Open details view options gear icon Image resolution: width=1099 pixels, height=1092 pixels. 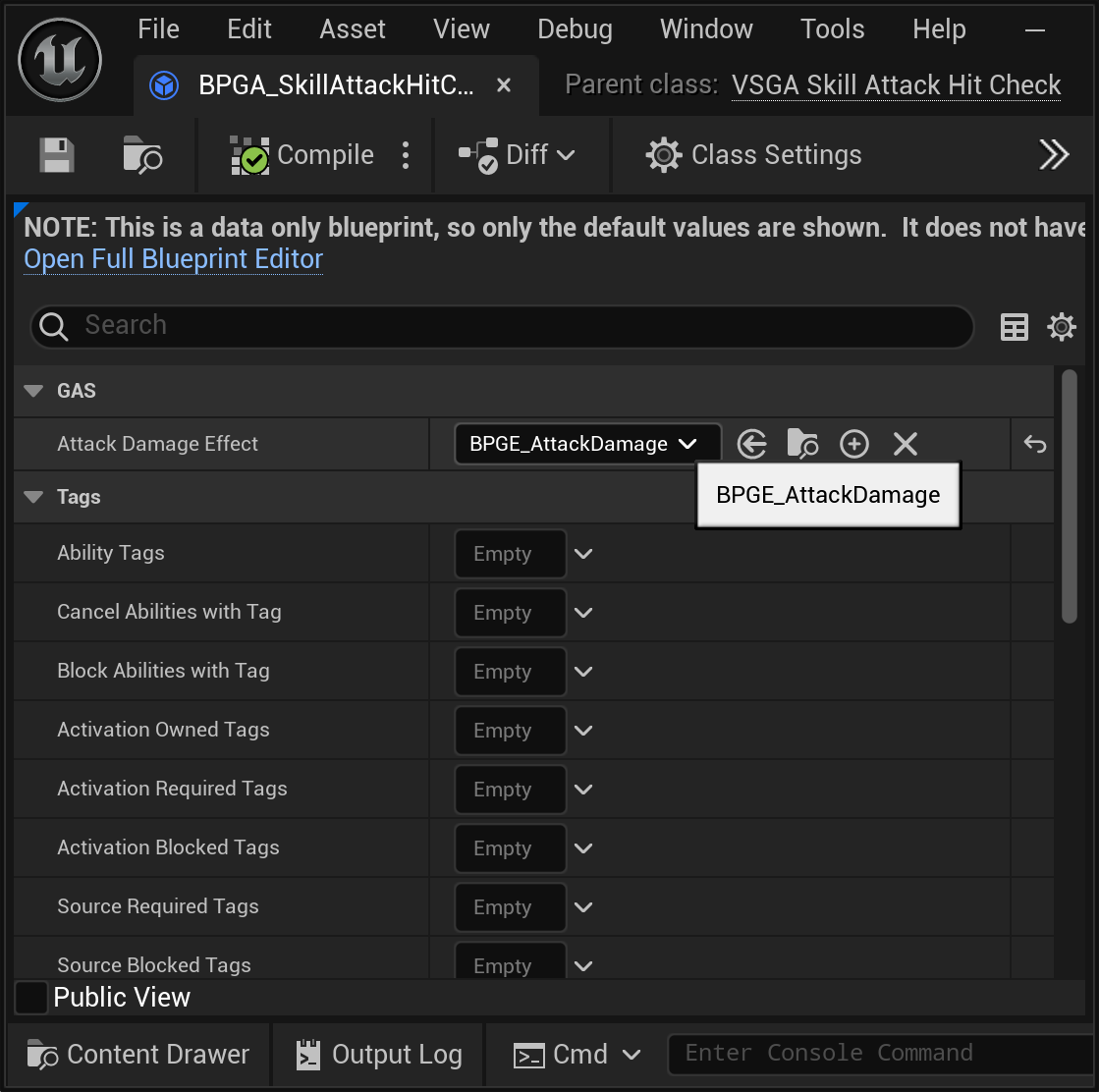pos(1062,327)
